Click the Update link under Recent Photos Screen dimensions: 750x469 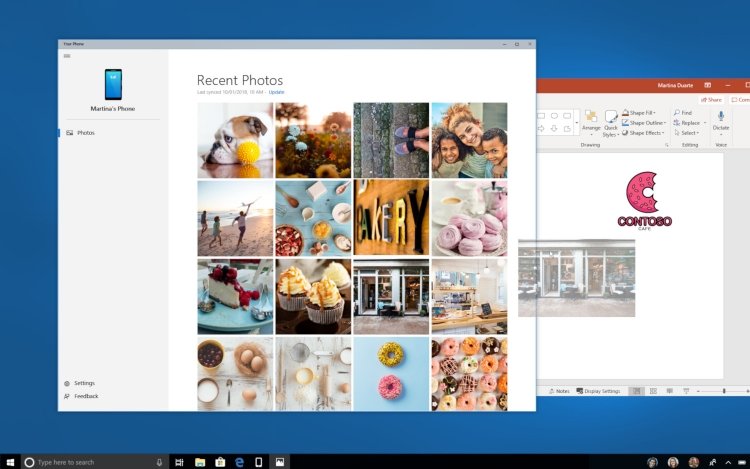click(276, 92)
